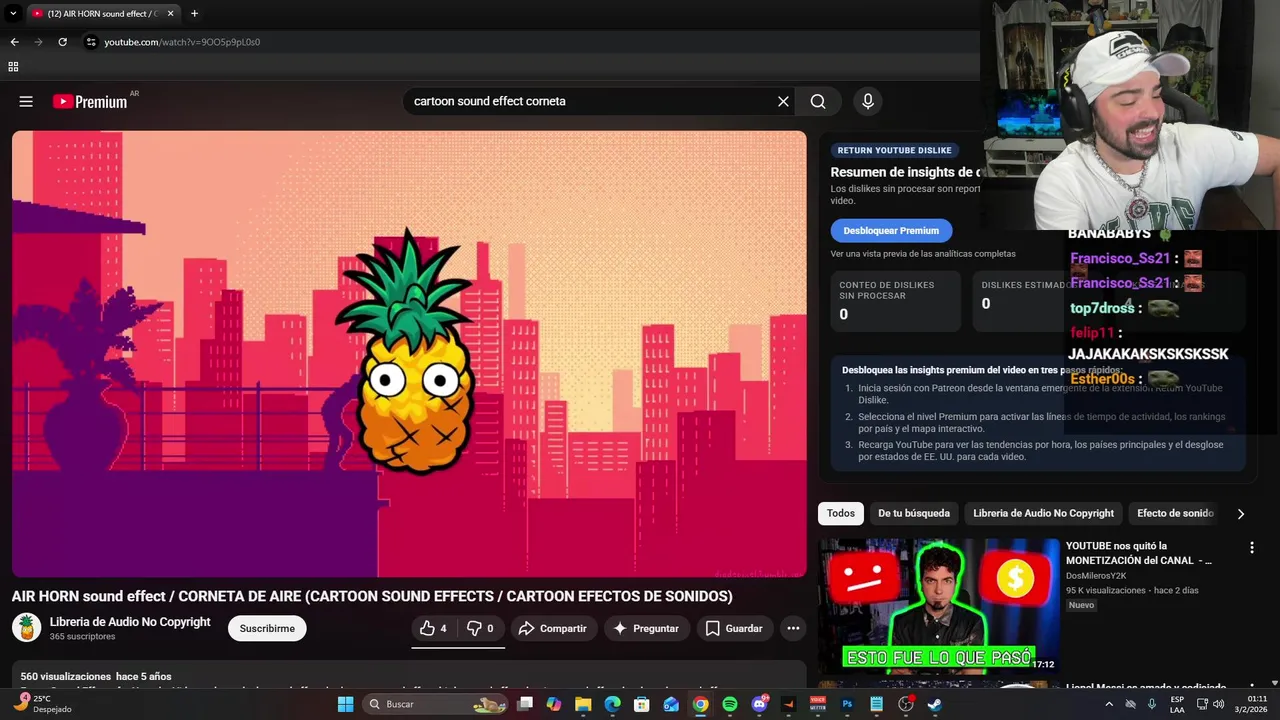Image resolution: width=1280 pixels, height=720 pixels.
Task: Open the apps grid in bookmarks bar
Action: (x=13, y=67)
